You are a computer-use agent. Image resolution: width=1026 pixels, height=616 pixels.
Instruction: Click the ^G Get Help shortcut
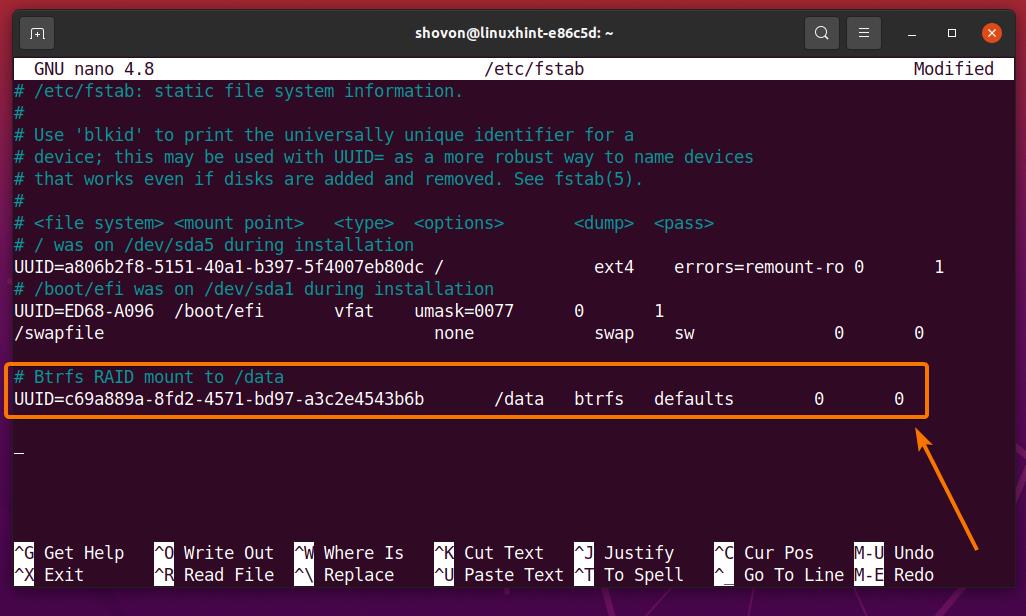pos(69,553)
